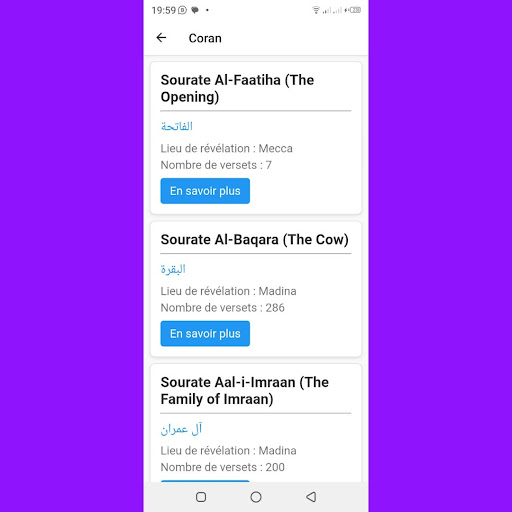512x512 pixels.
Task: Tap the Android back triangle icon
Action: 311,497
